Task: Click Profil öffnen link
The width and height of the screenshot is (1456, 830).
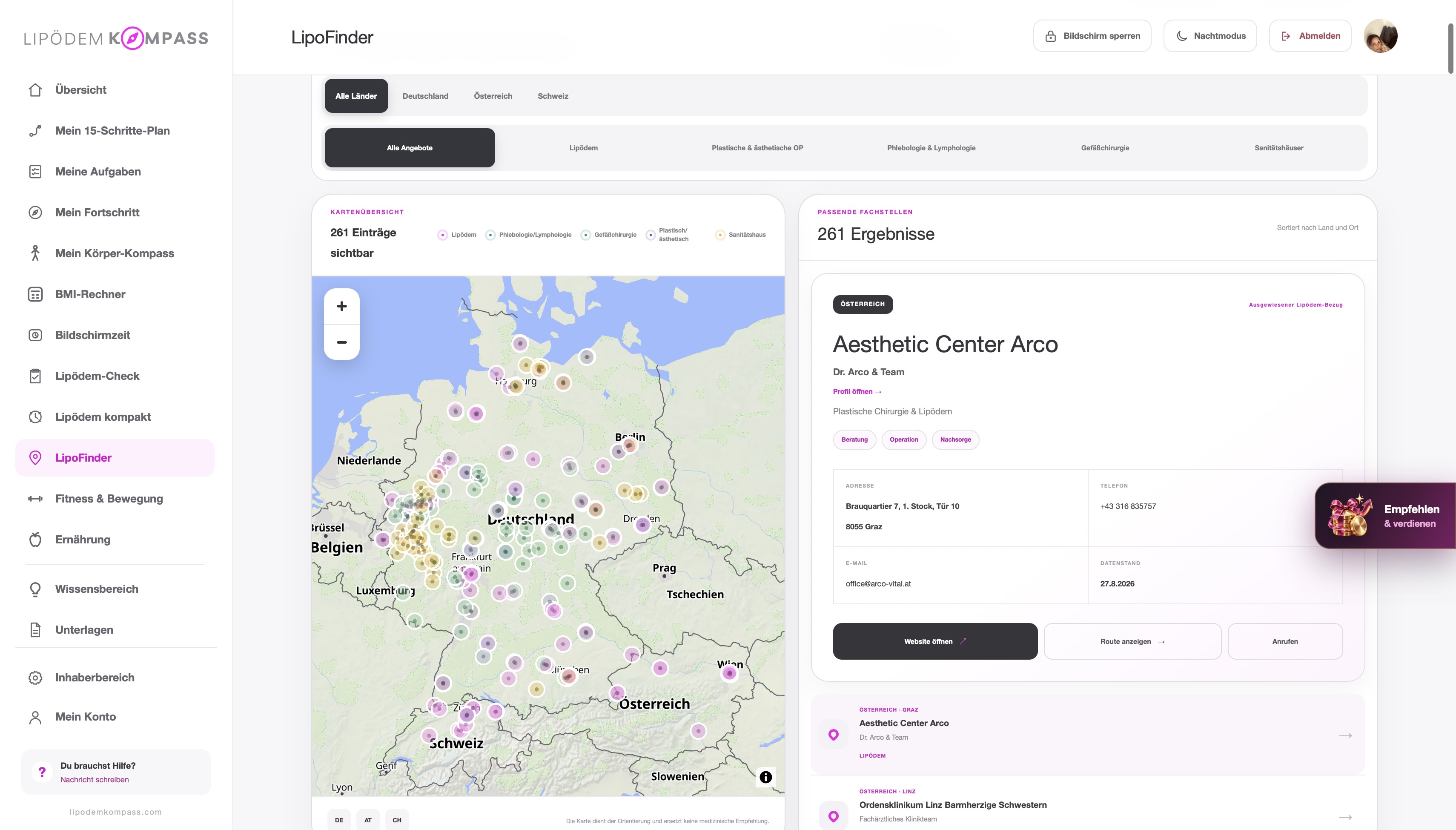Action: click(x=857, y=392)
